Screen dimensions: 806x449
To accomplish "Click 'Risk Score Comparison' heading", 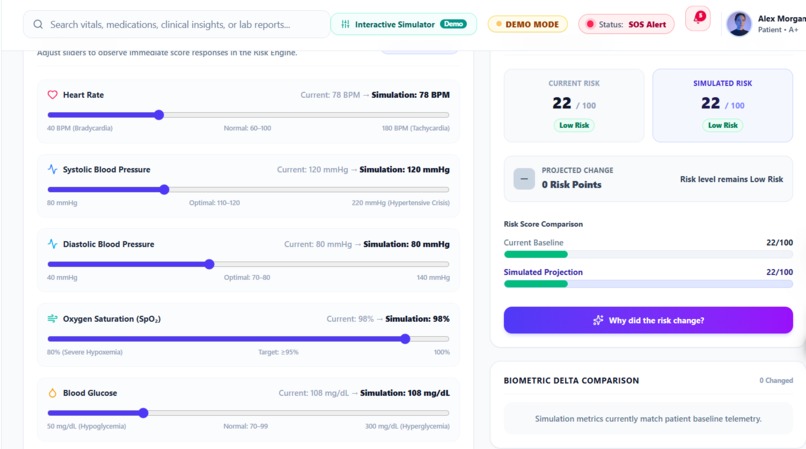I will (543, 224).
